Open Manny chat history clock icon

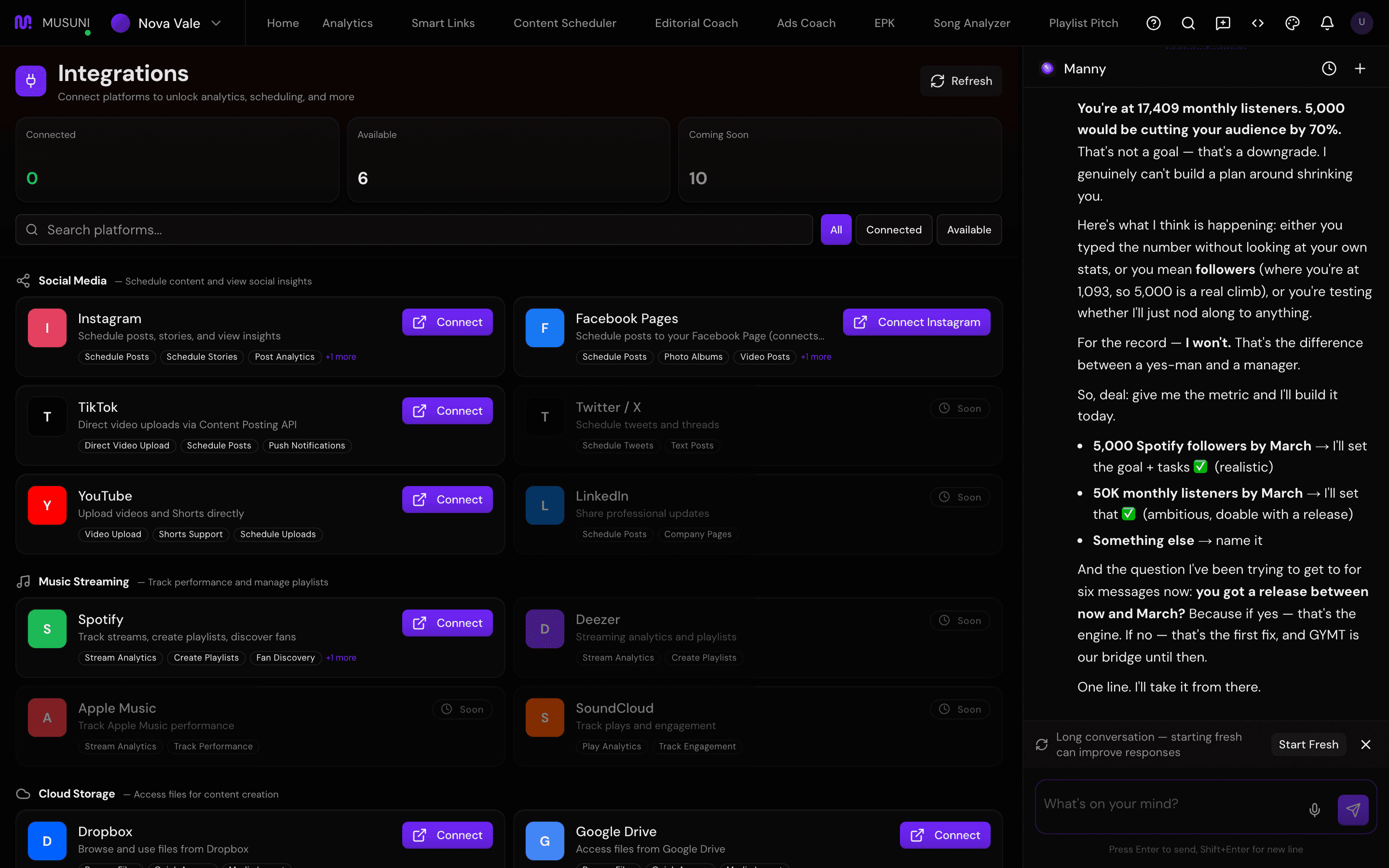coord(1329,69)
